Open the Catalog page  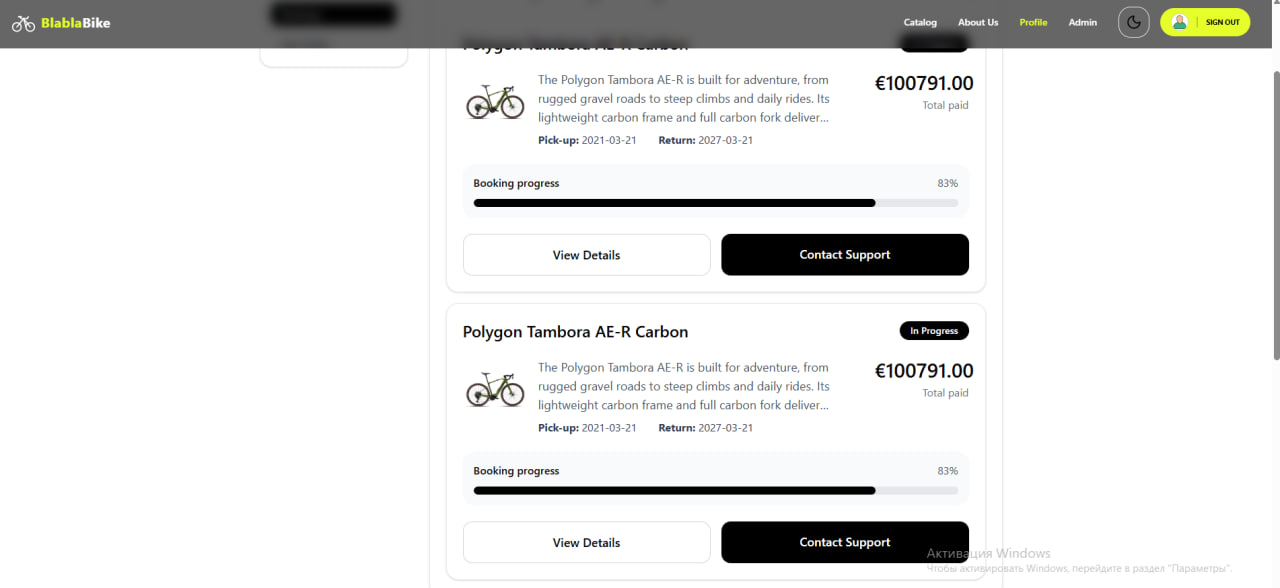pos(920,22)
